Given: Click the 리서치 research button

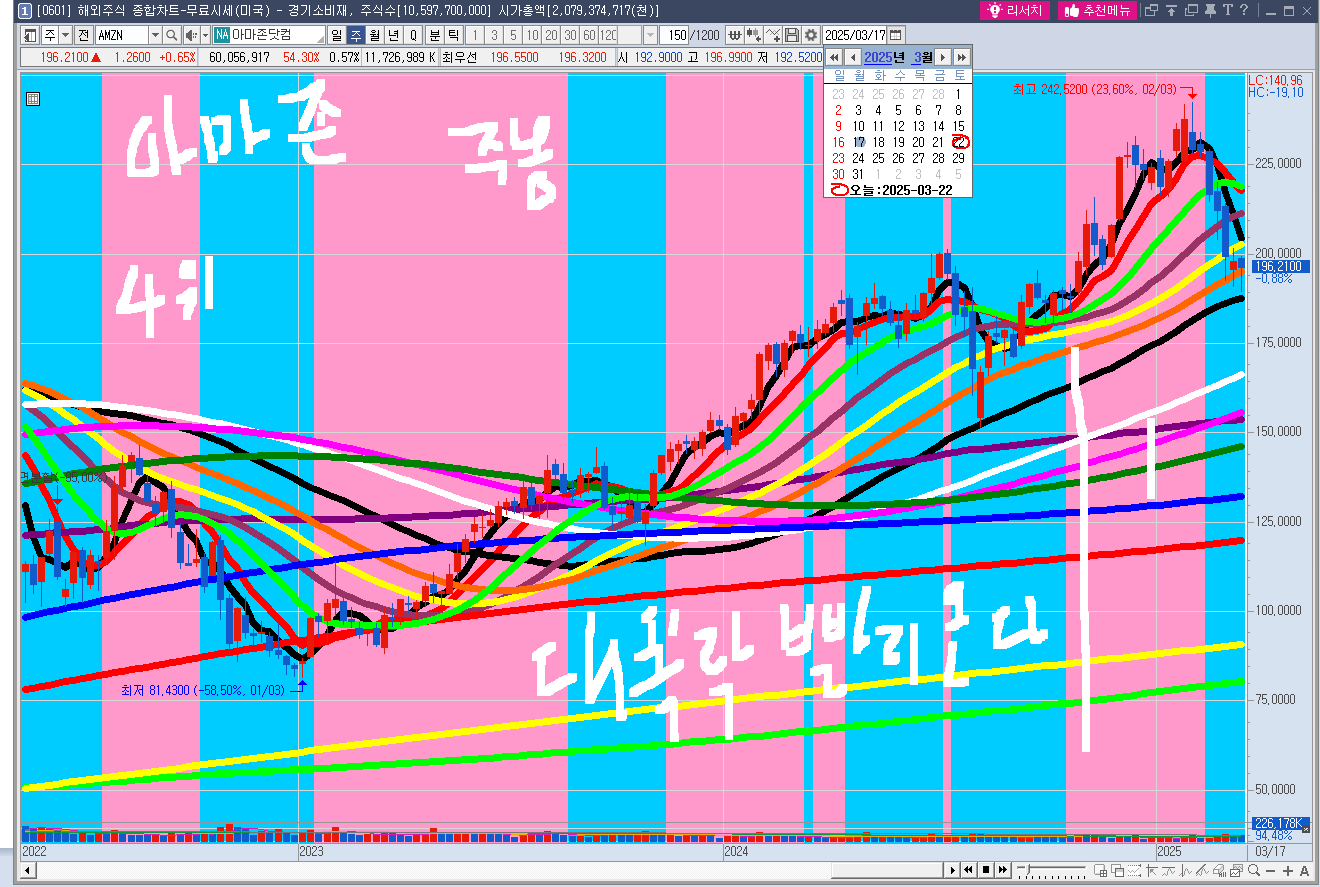Looking at the screenshot, I should 1016,11.
